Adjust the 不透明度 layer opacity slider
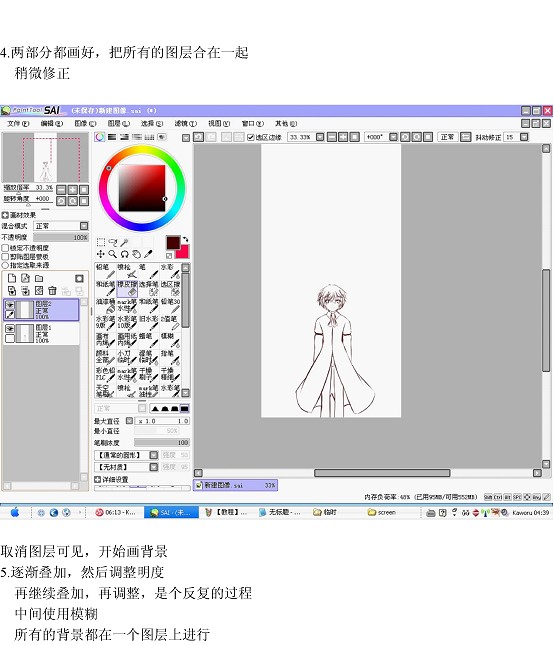 [x=61, y=237]
